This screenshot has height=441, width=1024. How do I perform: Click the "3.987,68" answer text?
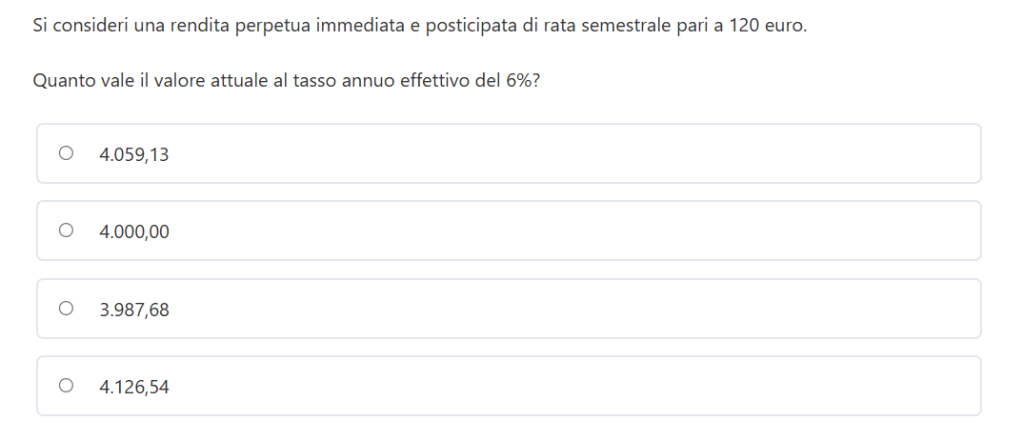pos(134,310)
